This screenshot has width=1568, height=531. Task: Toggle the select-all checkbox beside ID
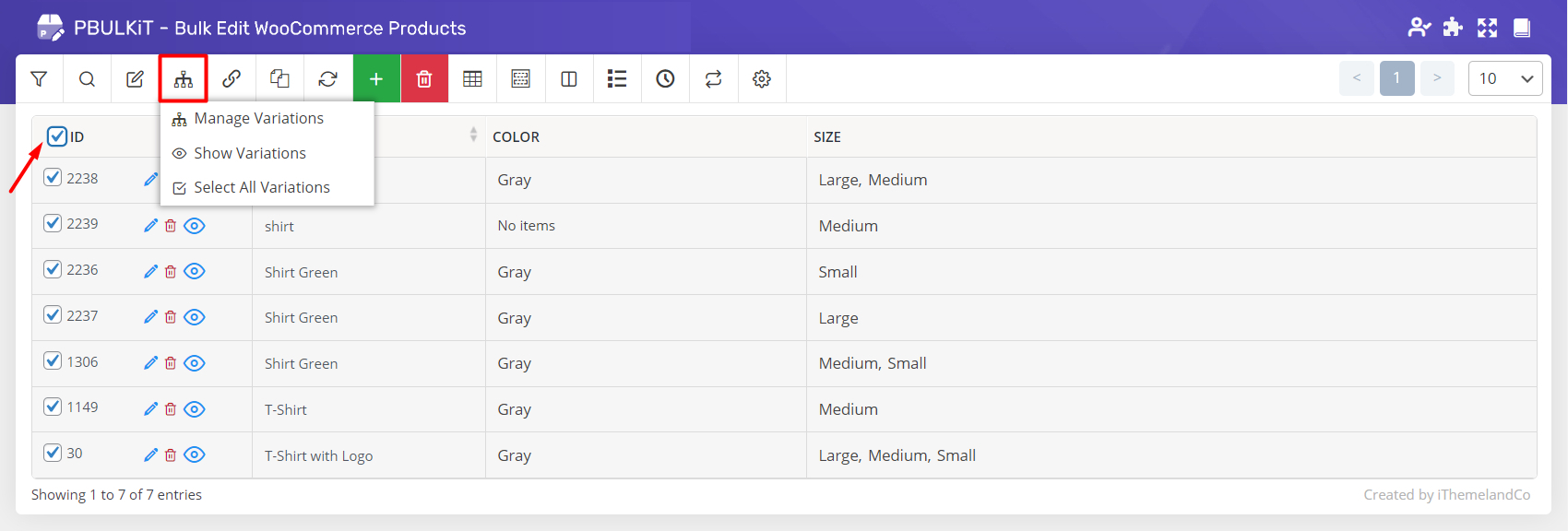(x=57, y=136)
